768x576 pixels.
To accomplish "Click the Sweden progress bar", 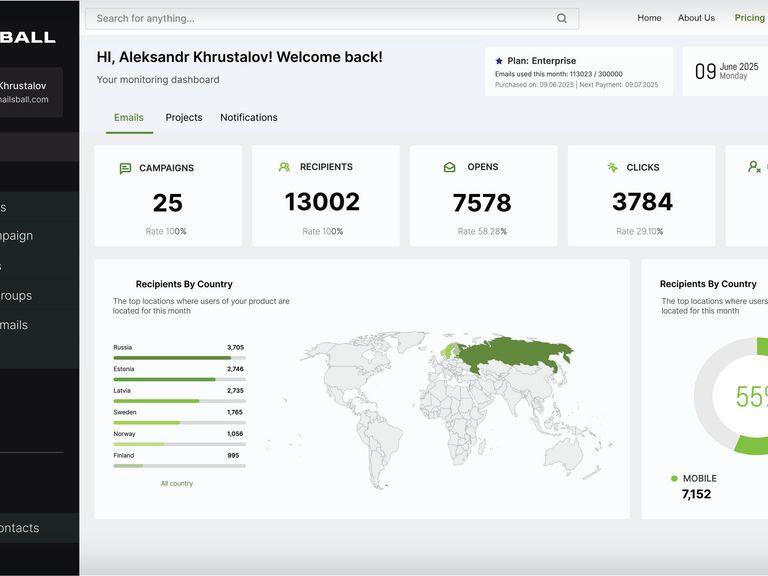I will pyautogui.click(x=179, y=423).
